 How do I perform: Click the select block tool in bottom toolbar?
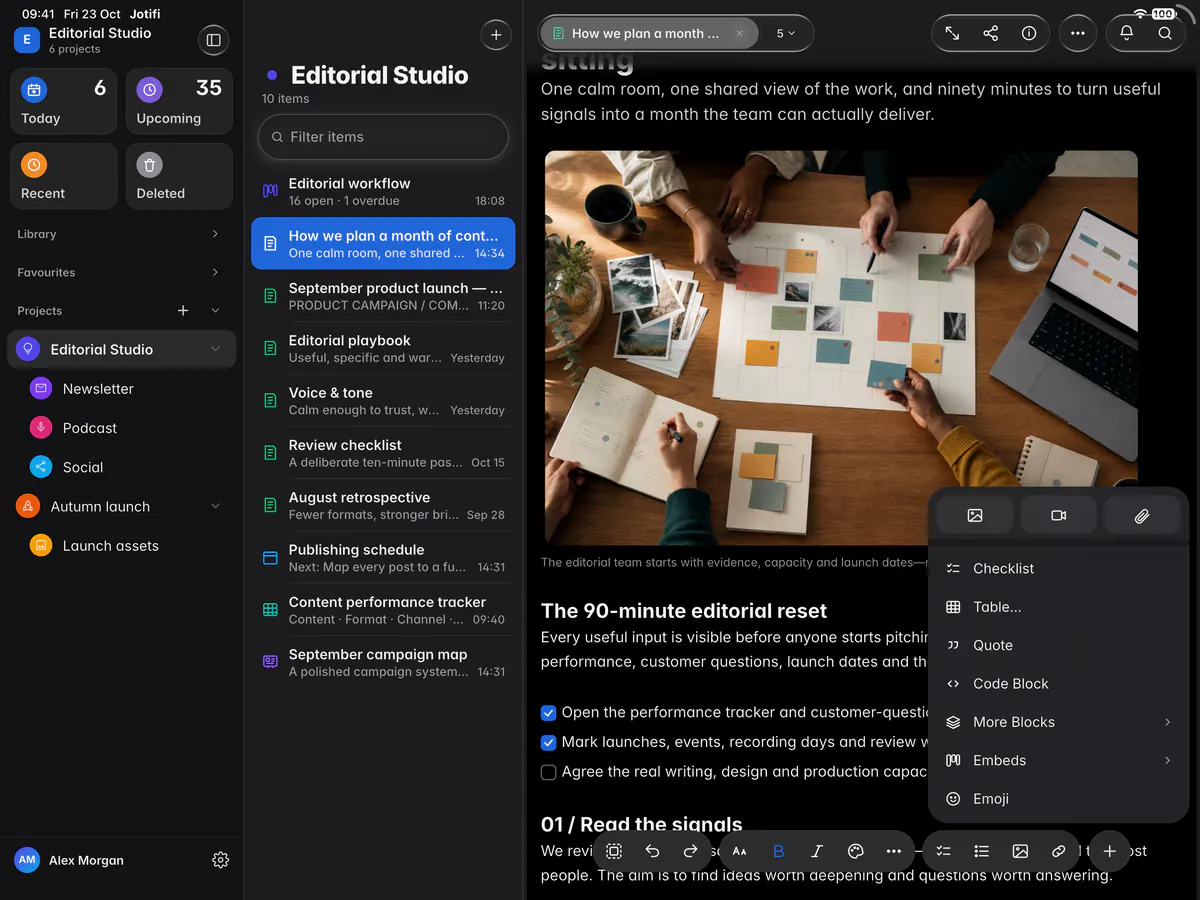(614, 851)
